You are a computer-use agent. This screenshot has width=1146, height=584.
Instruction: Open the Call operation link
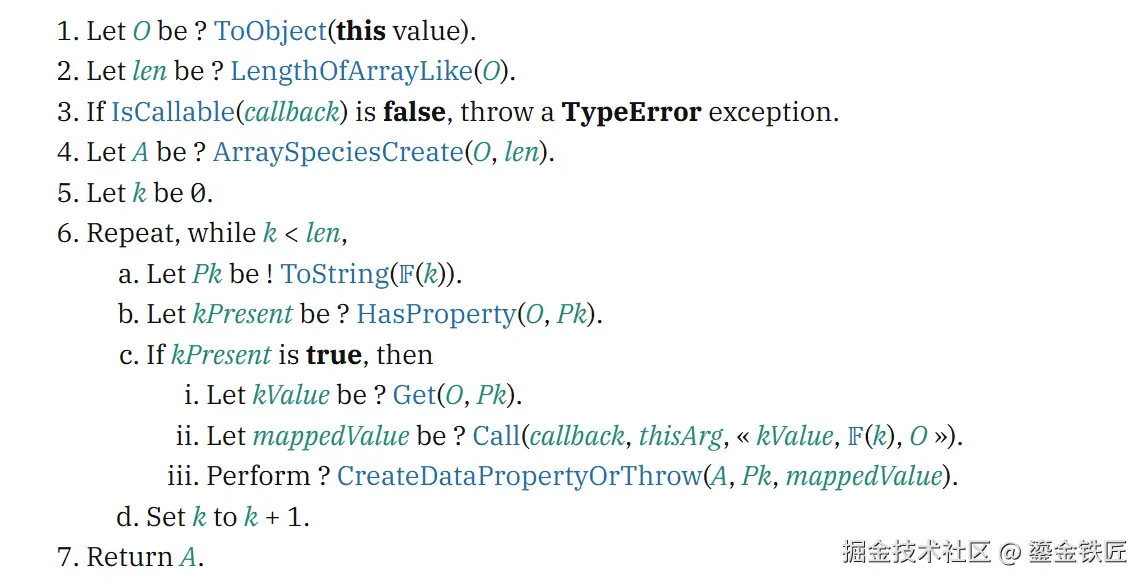click(x=497, y=436)
